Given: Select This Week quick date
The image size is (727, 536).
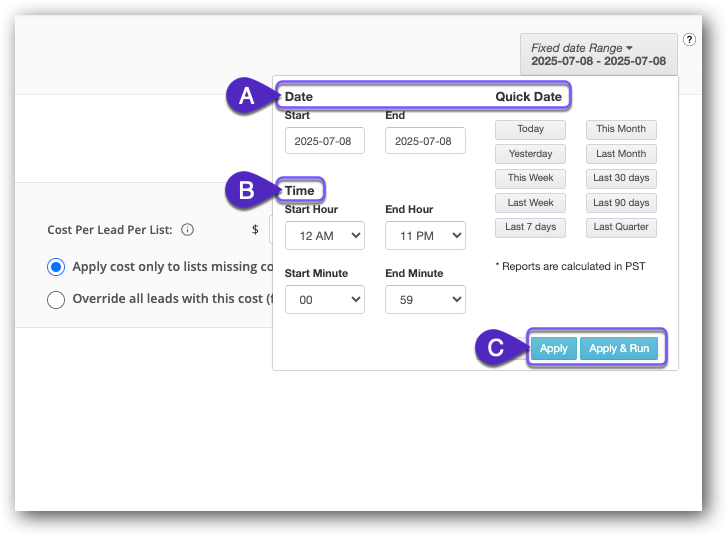Looking at the screenshot, I should point(530,178).
